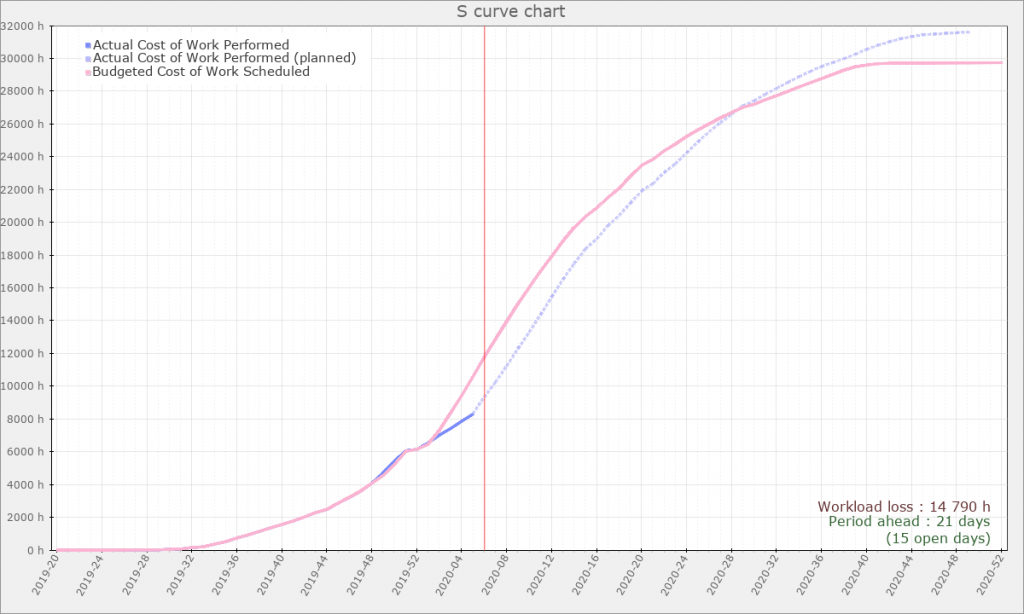The width and height of the screenshot is (1024, 614).
Task: Click the 'Period ahead : 21 days' text
Action: [909, 522]
